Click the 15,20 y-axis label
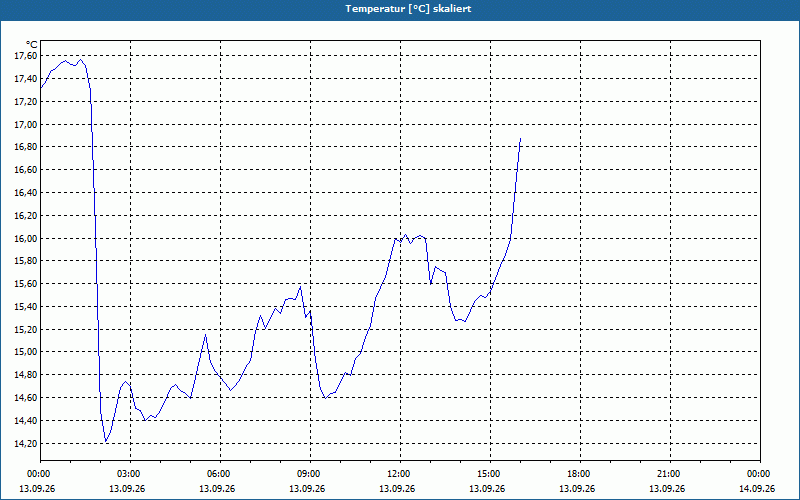The height and width of the screenshot is (500, 800). click(x=26, y=330)
